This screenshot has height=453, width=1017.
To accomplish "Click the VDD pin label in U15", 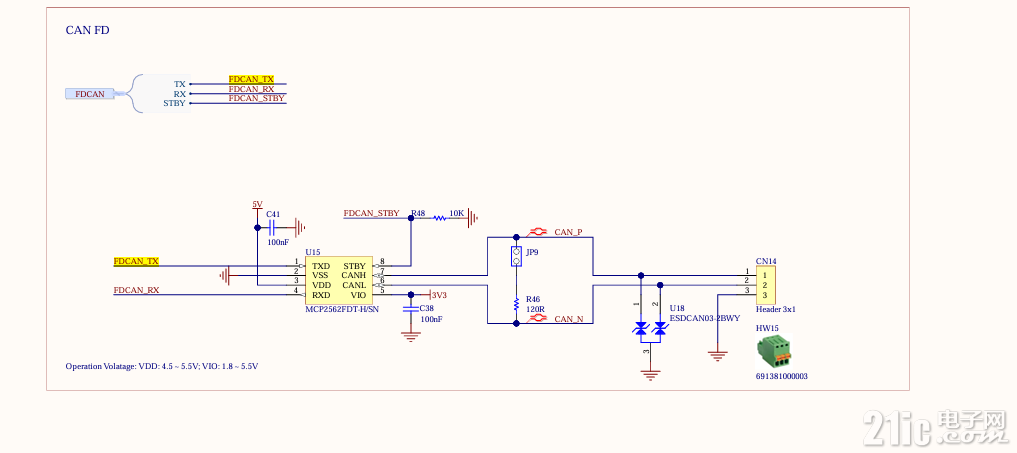I will tap(320, 286).
